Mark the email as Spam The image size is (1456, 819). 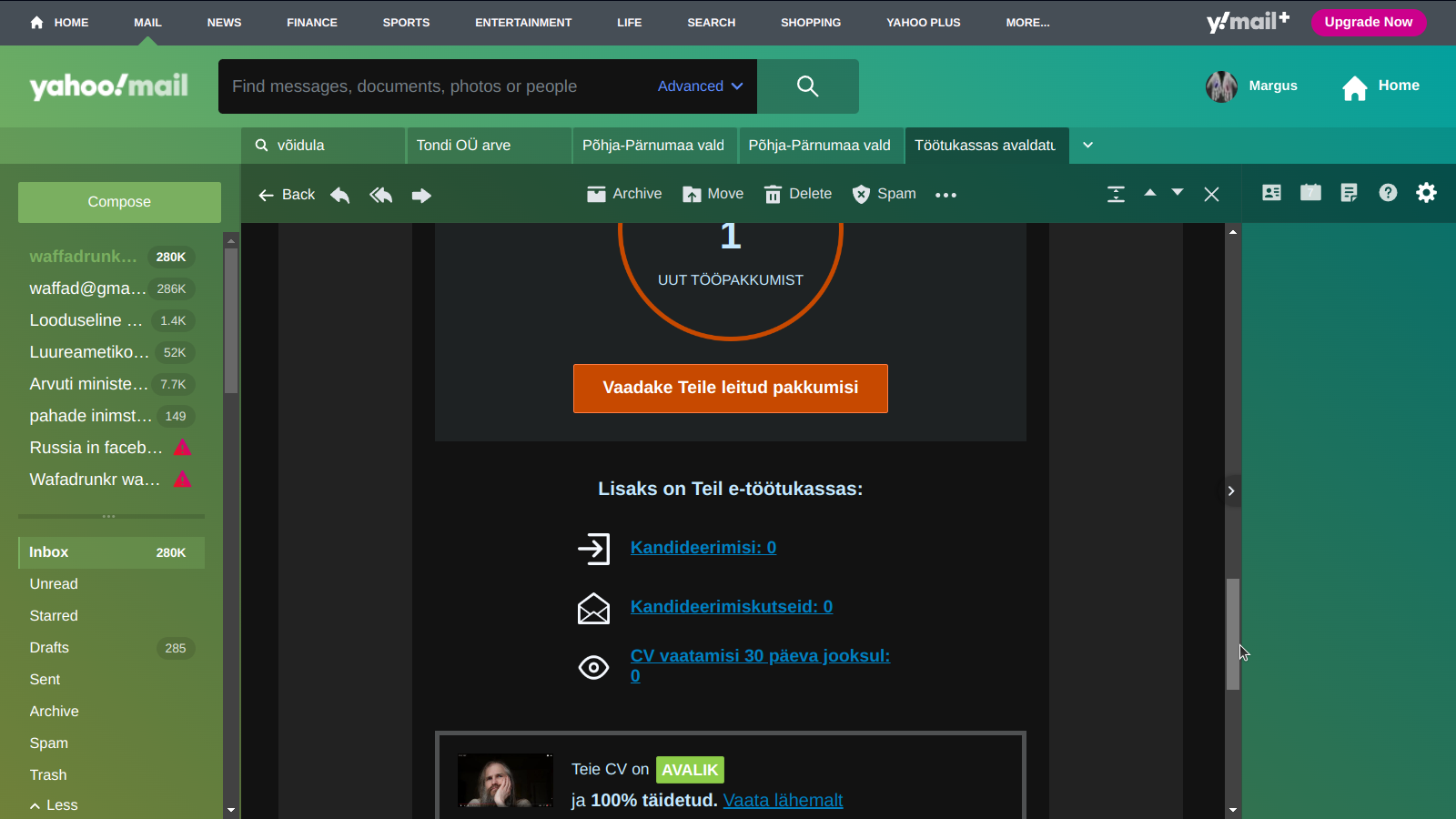coord(885,194)
